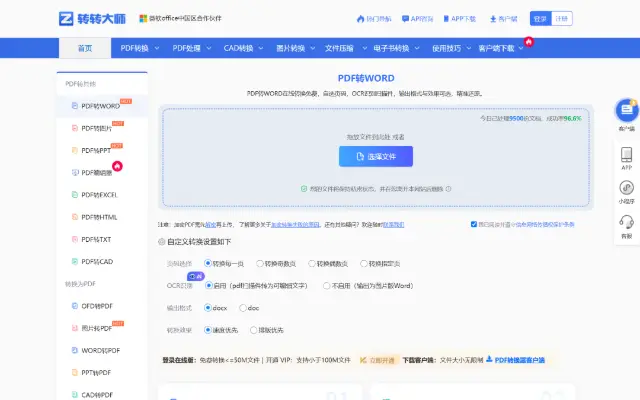Click the floating 客户端 round blue icon
Image resolution: width=640 pixels, height=400 pixels.
[627, 110]
